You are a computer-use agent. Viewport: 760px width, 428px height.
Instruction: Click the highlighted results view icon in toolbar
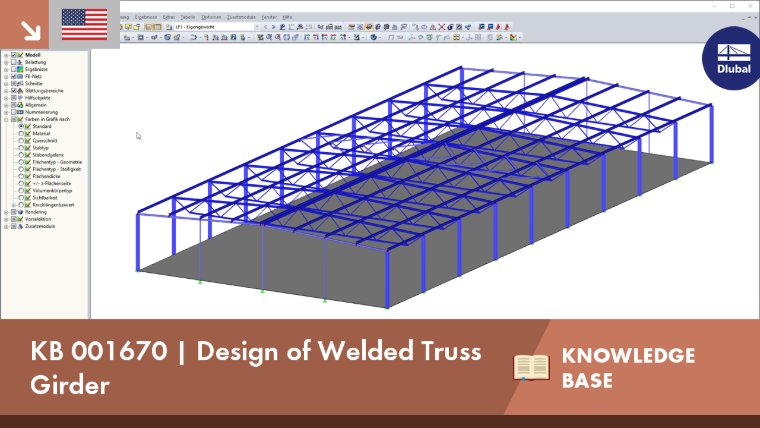point(369,27)
